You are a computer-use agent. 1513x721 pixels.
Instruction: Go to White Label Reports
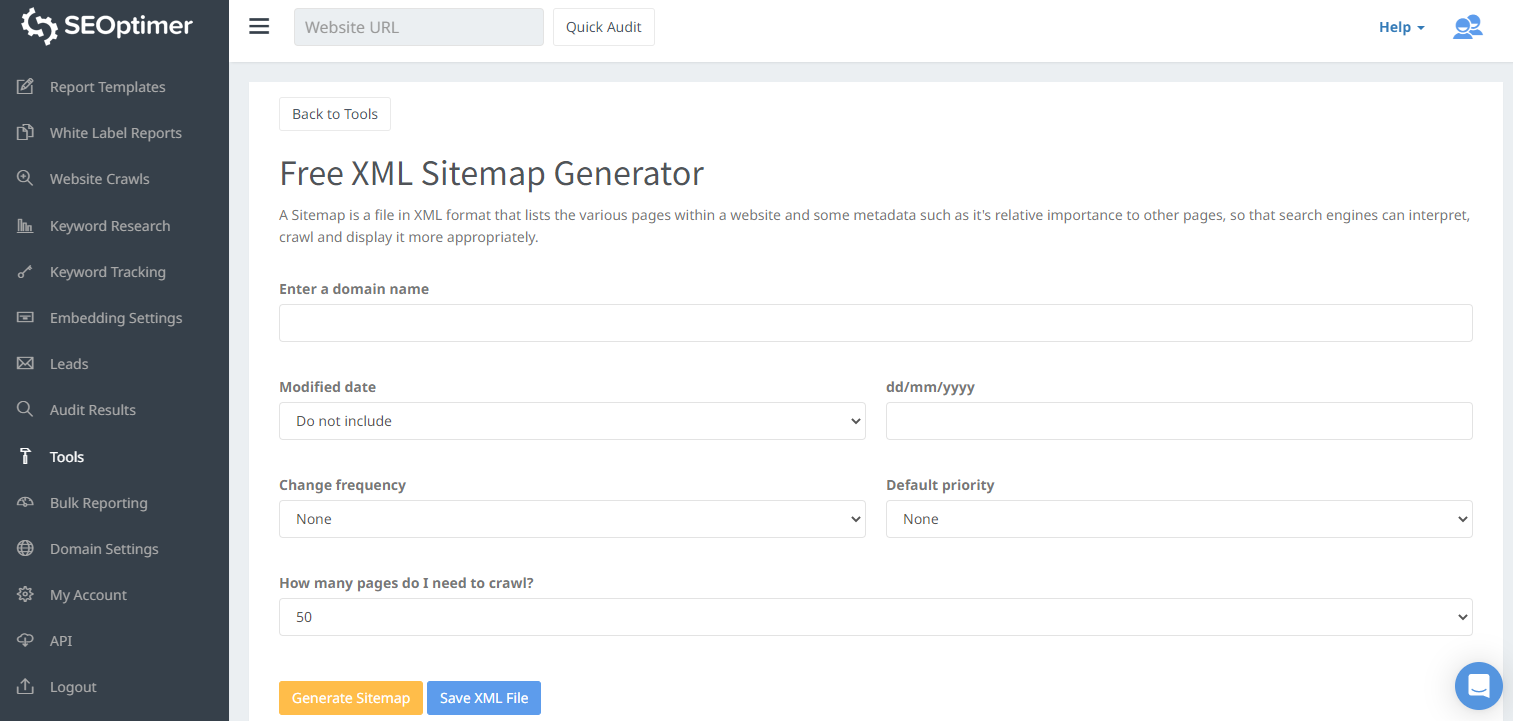tap(116, 133)
